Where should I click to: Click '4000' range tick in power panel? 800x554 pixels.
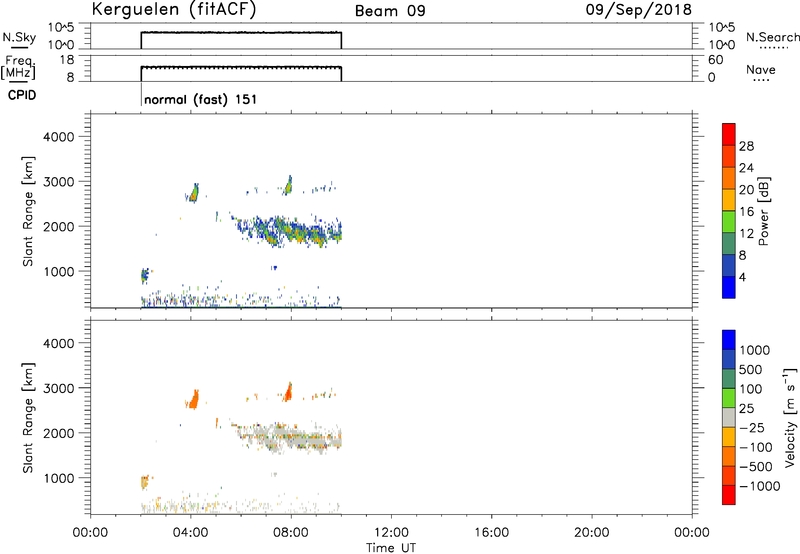[59, 137]
